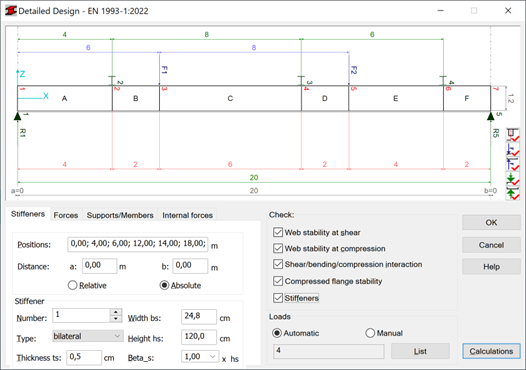Screen dimensions: 526x370
Task: Click the blue dimension value 8
Action: (254, 48)
